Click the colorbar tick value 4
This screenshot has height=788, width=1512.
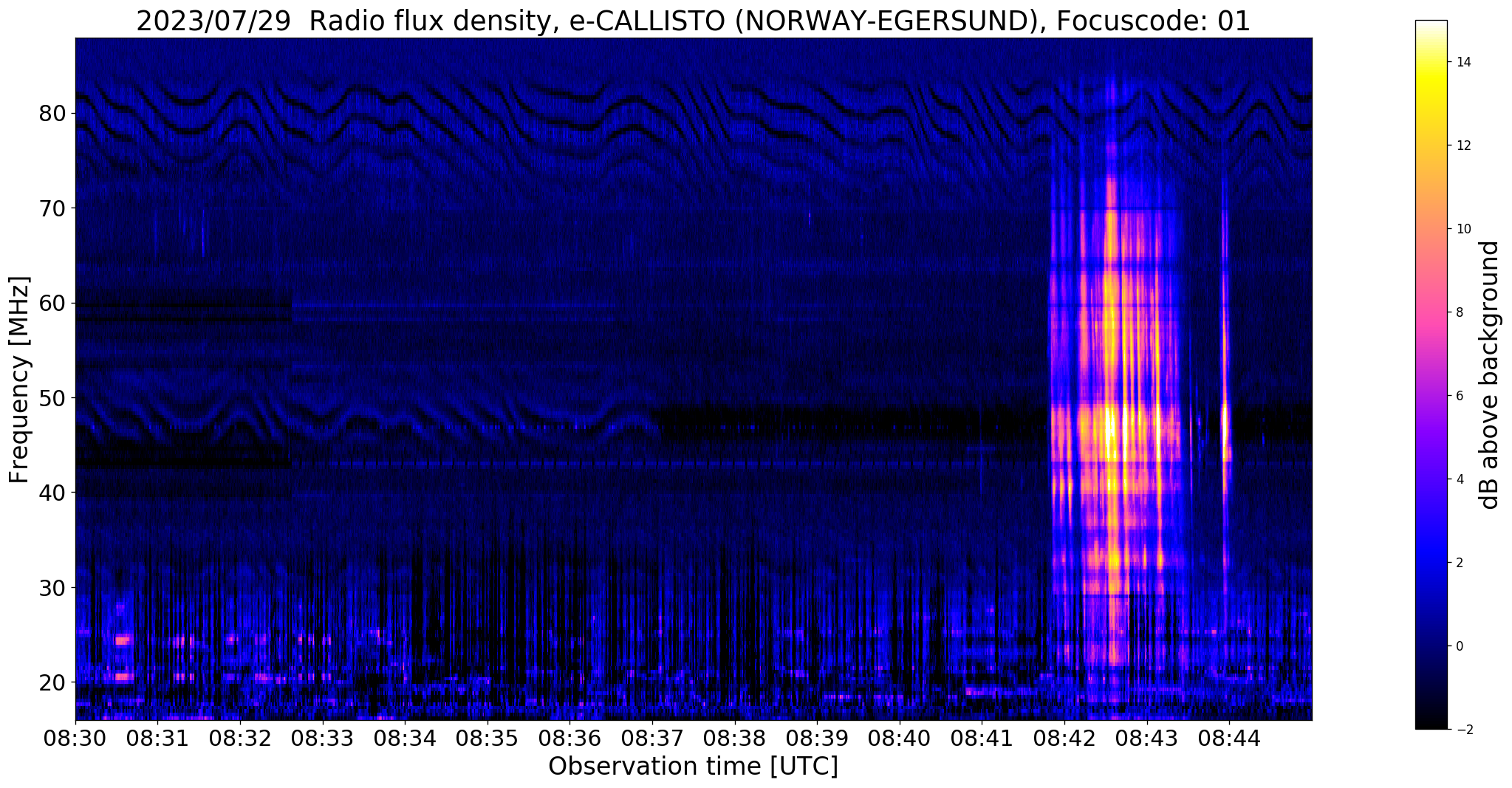click(1459, 479)
